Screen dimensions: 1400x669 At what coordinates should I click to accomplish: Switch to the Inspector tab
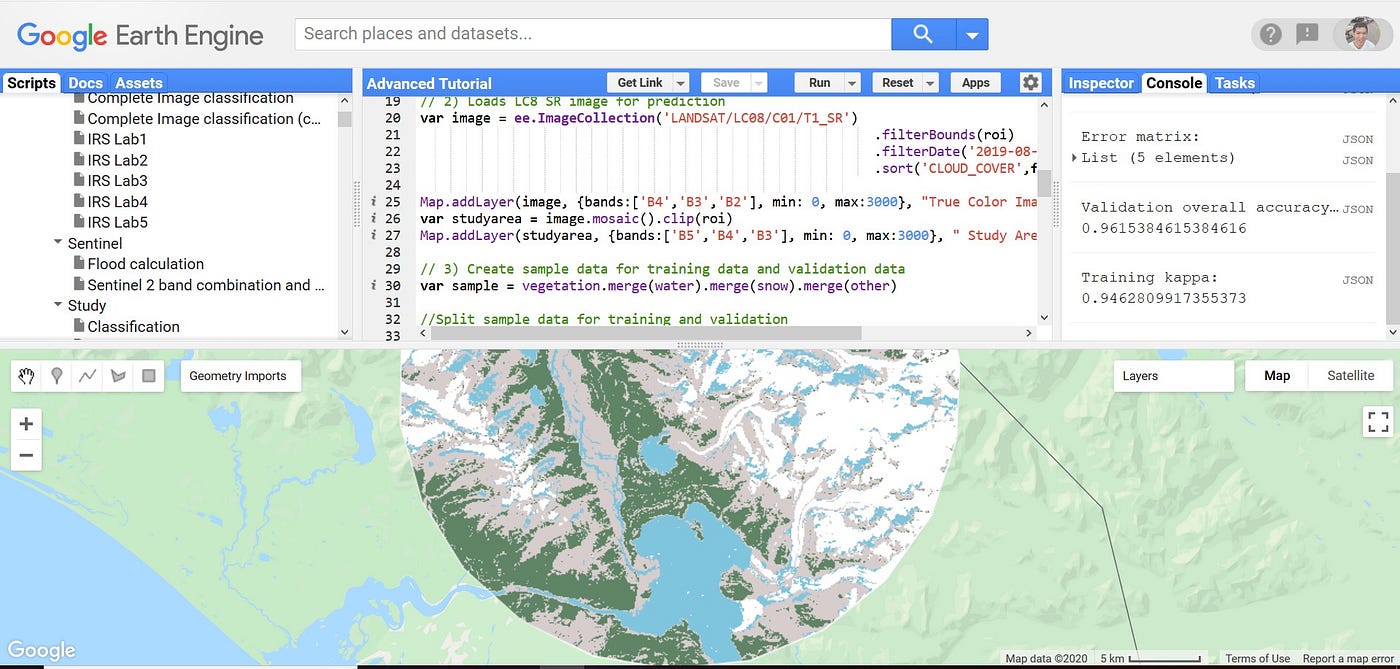tap(1100, 82)
